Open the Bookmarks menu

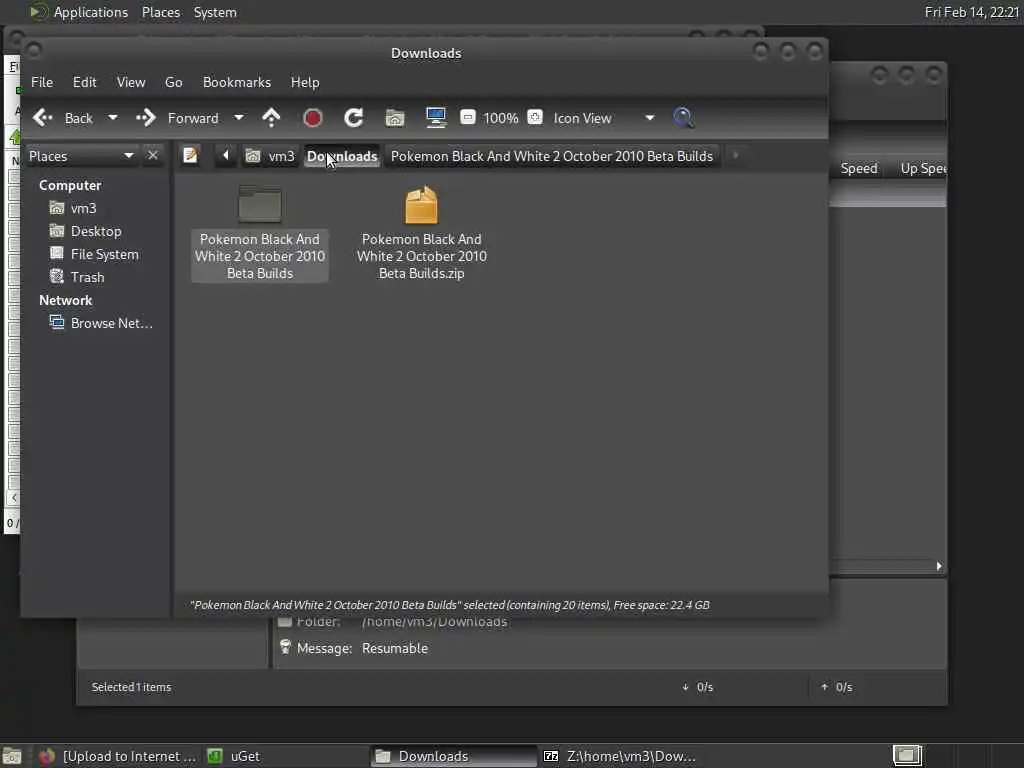(x=236, y=82)
